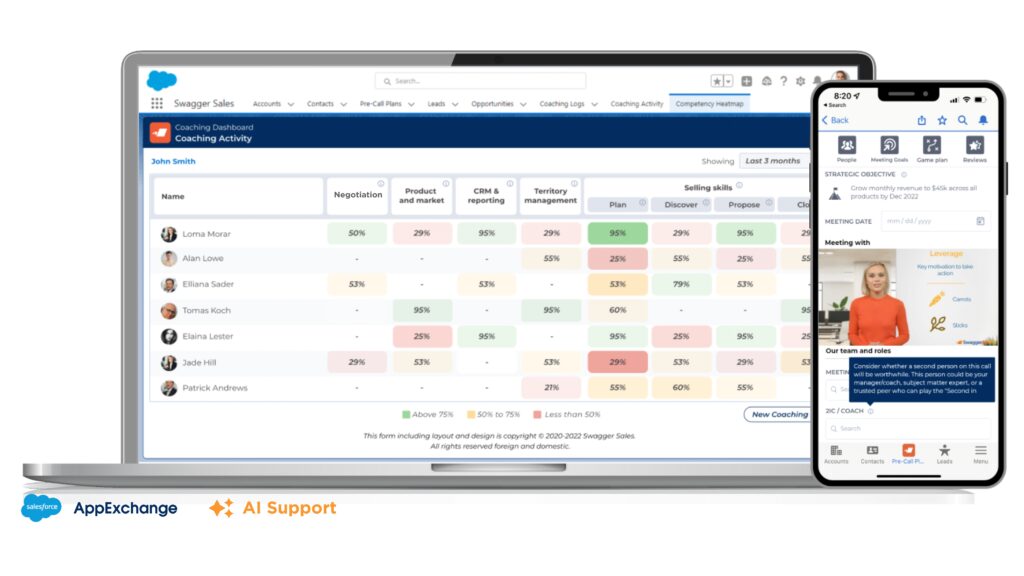
Task: Click Tomas Koch's 60% Plan cell
Action: click(x=617, y=310)
